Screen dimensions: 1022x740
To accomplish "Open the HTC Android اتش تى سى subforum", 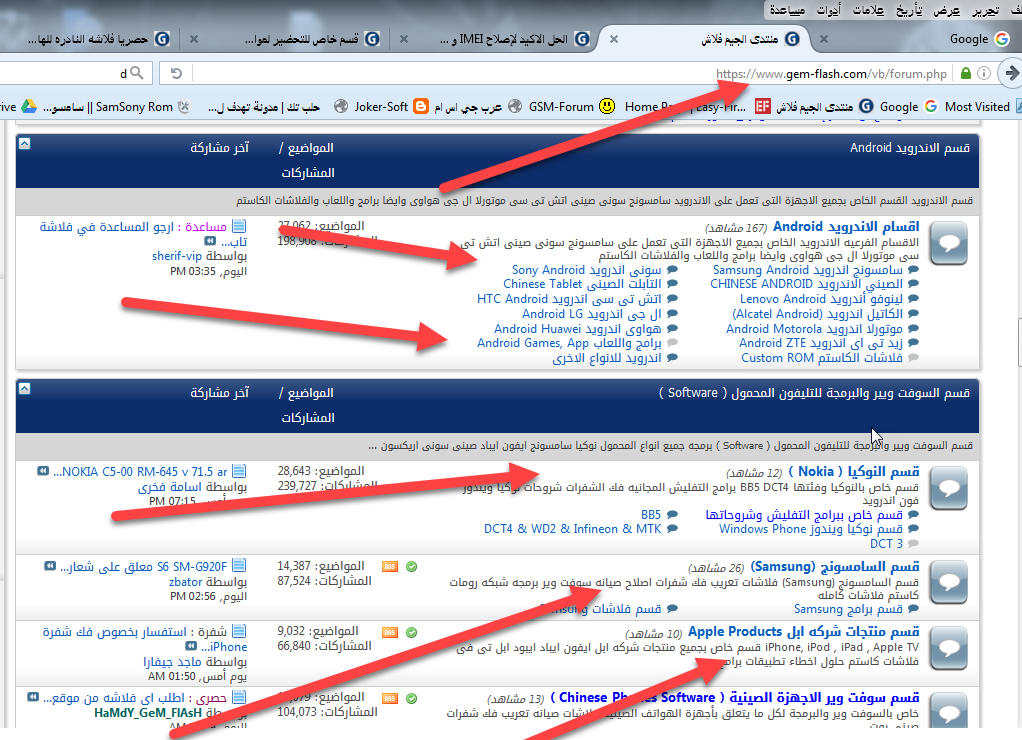I will [569, 299].
